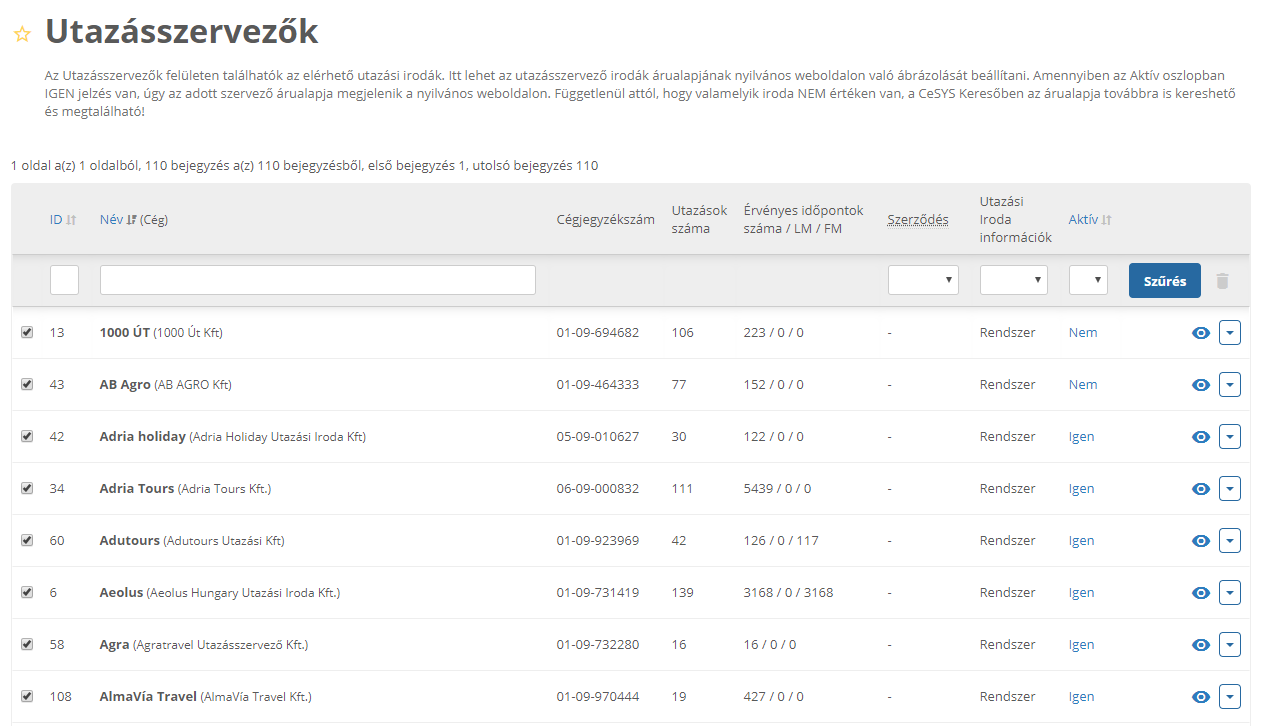Open the Utazási Iroda információk filter dropdown
Viewport: 1262px width, 726px height.
pos(1014,280)
